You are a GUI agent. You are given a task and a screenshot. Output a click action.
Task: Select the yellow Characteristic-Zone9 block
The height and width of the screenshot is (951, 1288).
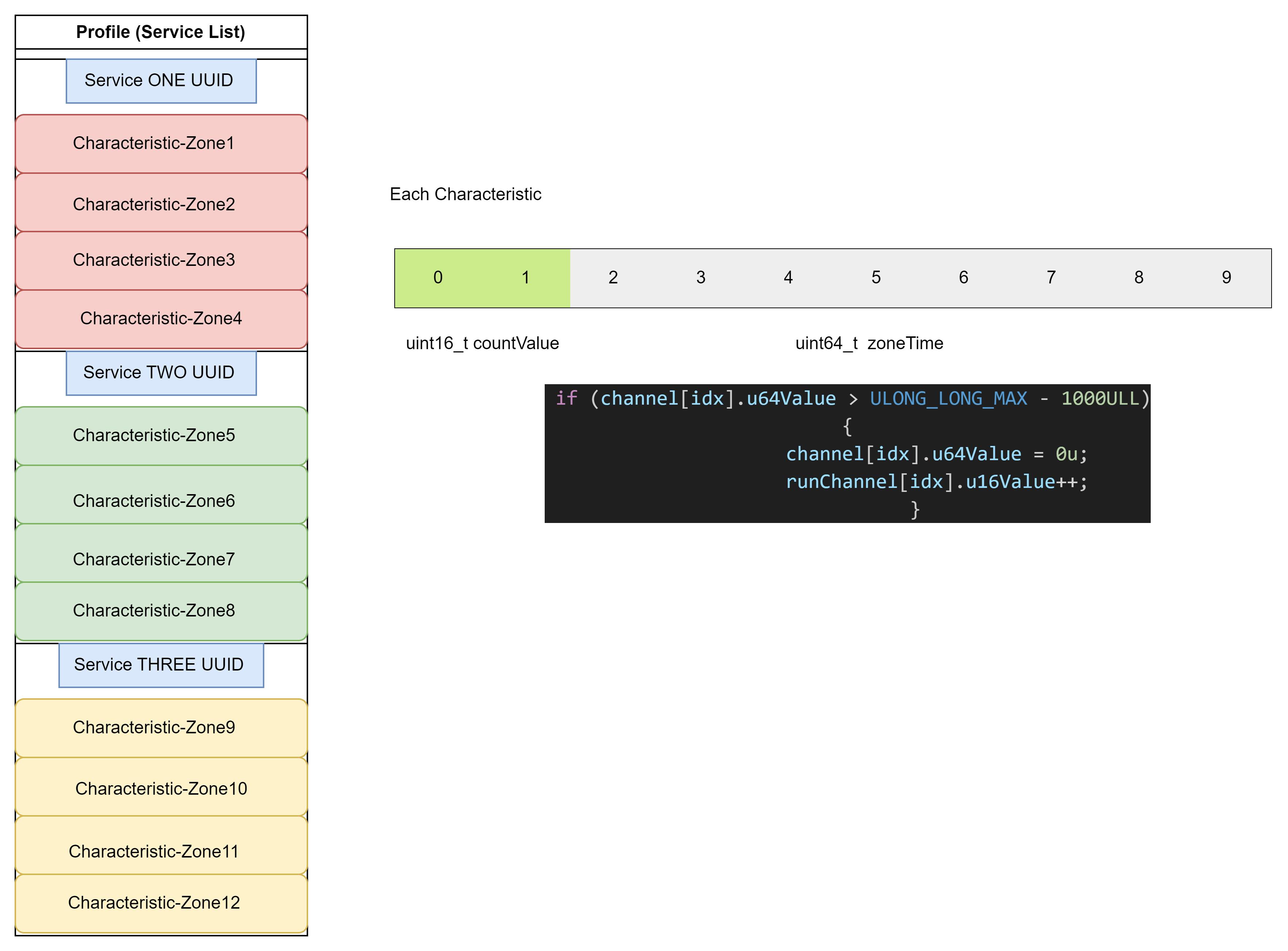point(161,727)
